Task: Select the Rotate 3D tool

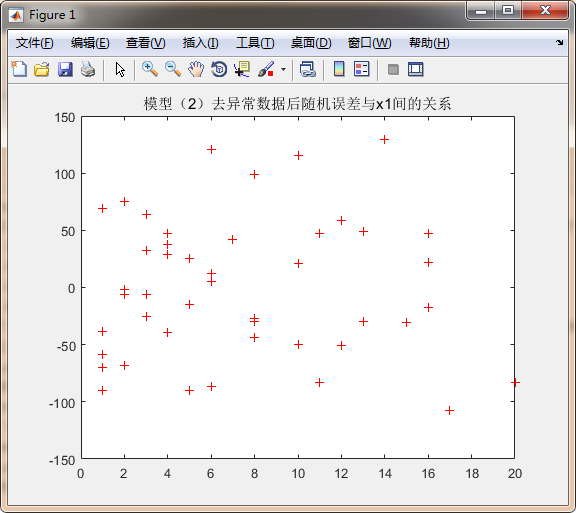Action: 219,69
